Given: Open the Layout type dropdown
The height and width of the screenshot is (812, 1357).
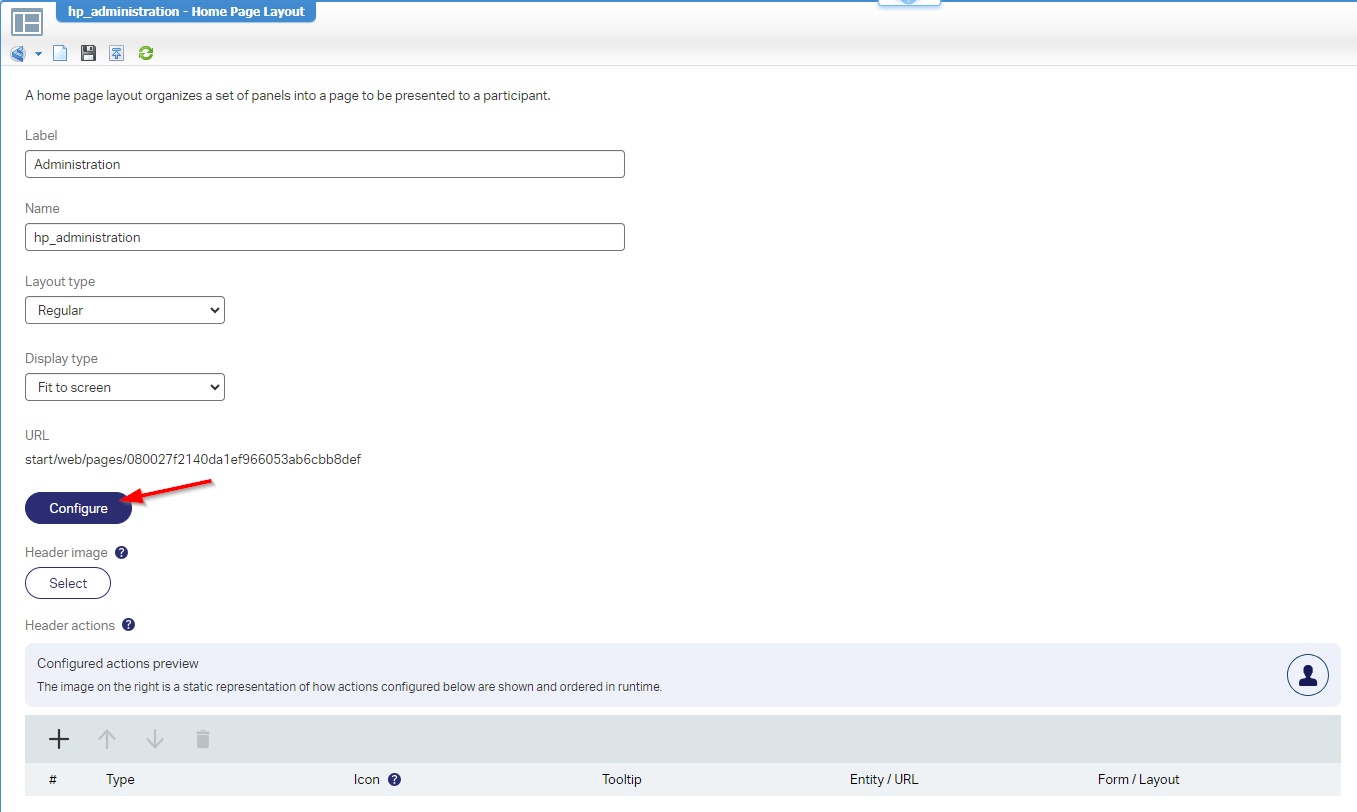Looking at the screenshot, I should pos(125,310).
